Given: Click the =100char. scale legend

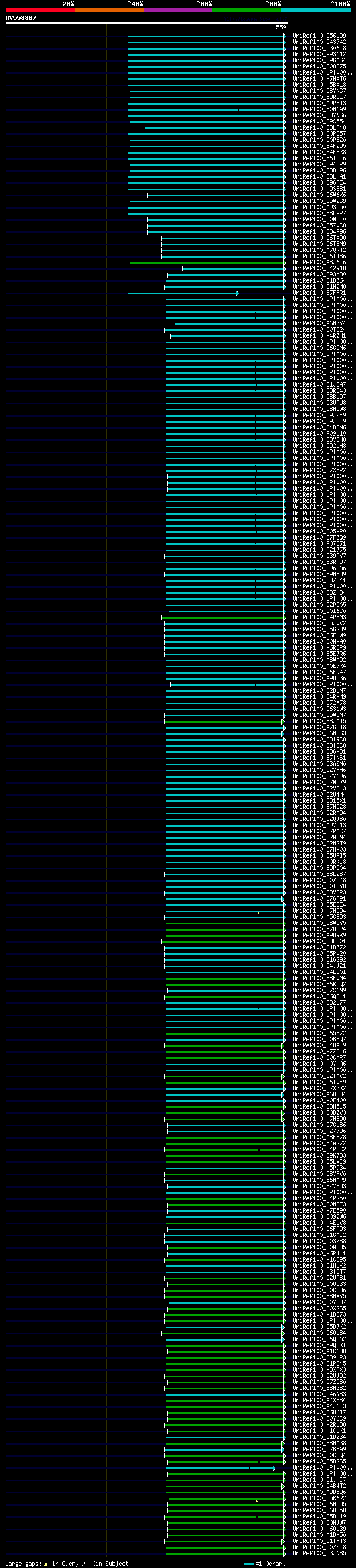Looking at the screenshot, I should tap(265, 1564).
